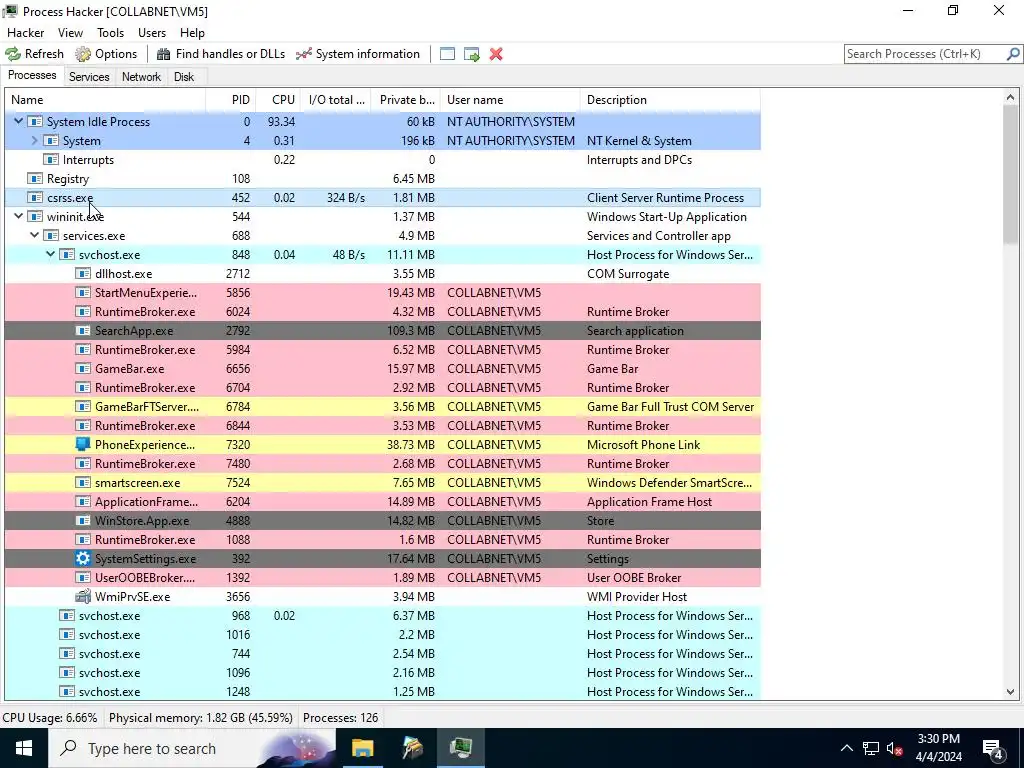Sort by Private bytes column header
The image size is (1024, 768).
coord(406,100)
